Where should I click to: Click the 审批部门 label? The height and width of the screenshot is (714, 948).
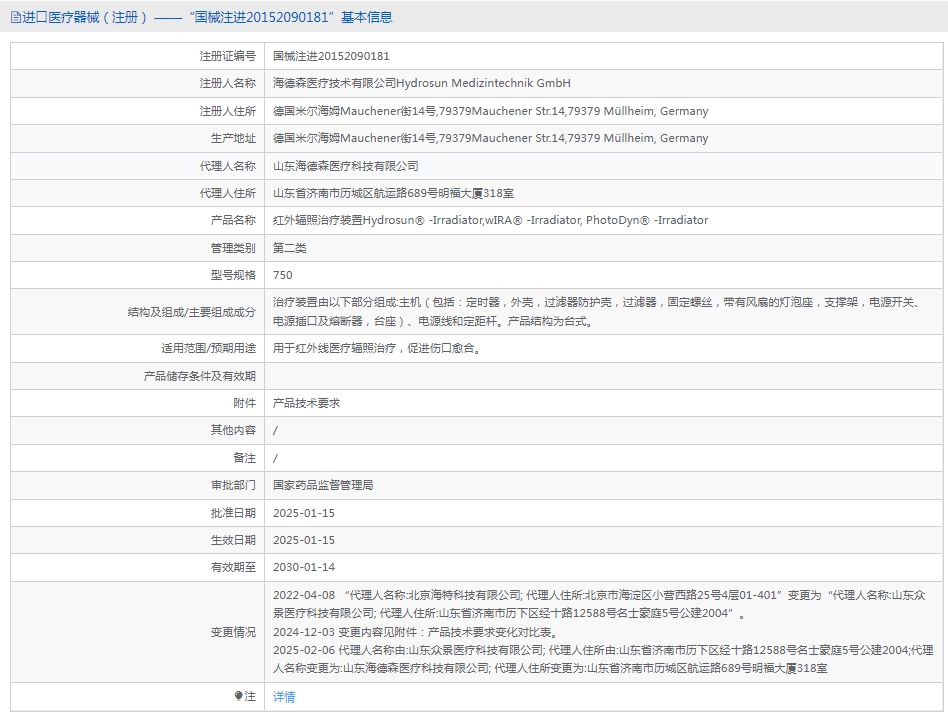233,485
